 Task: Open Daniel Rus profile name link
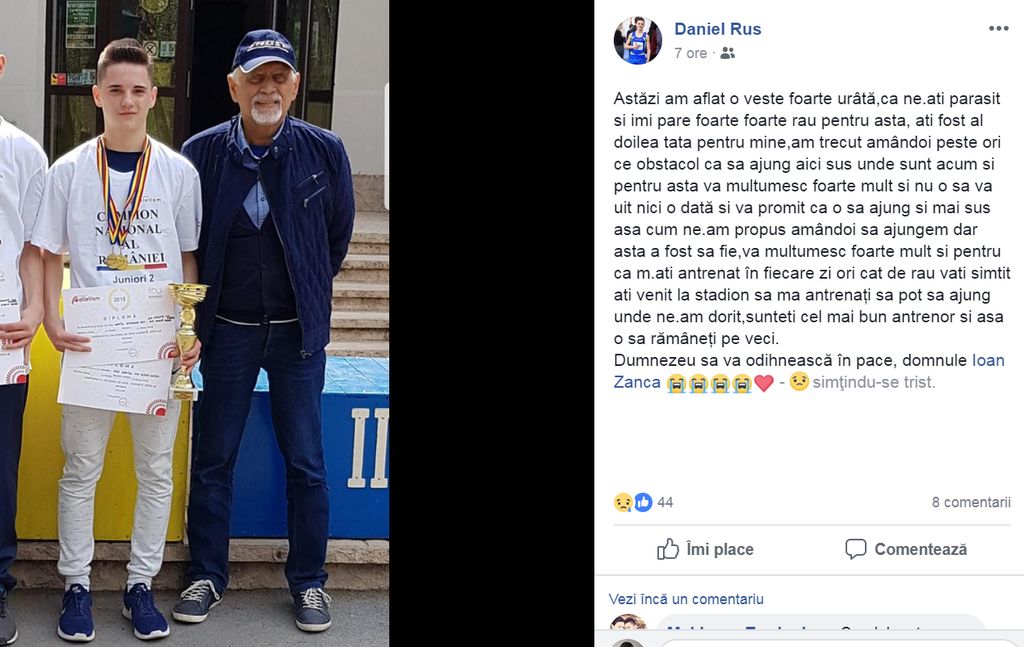click(x=717, y=29)
